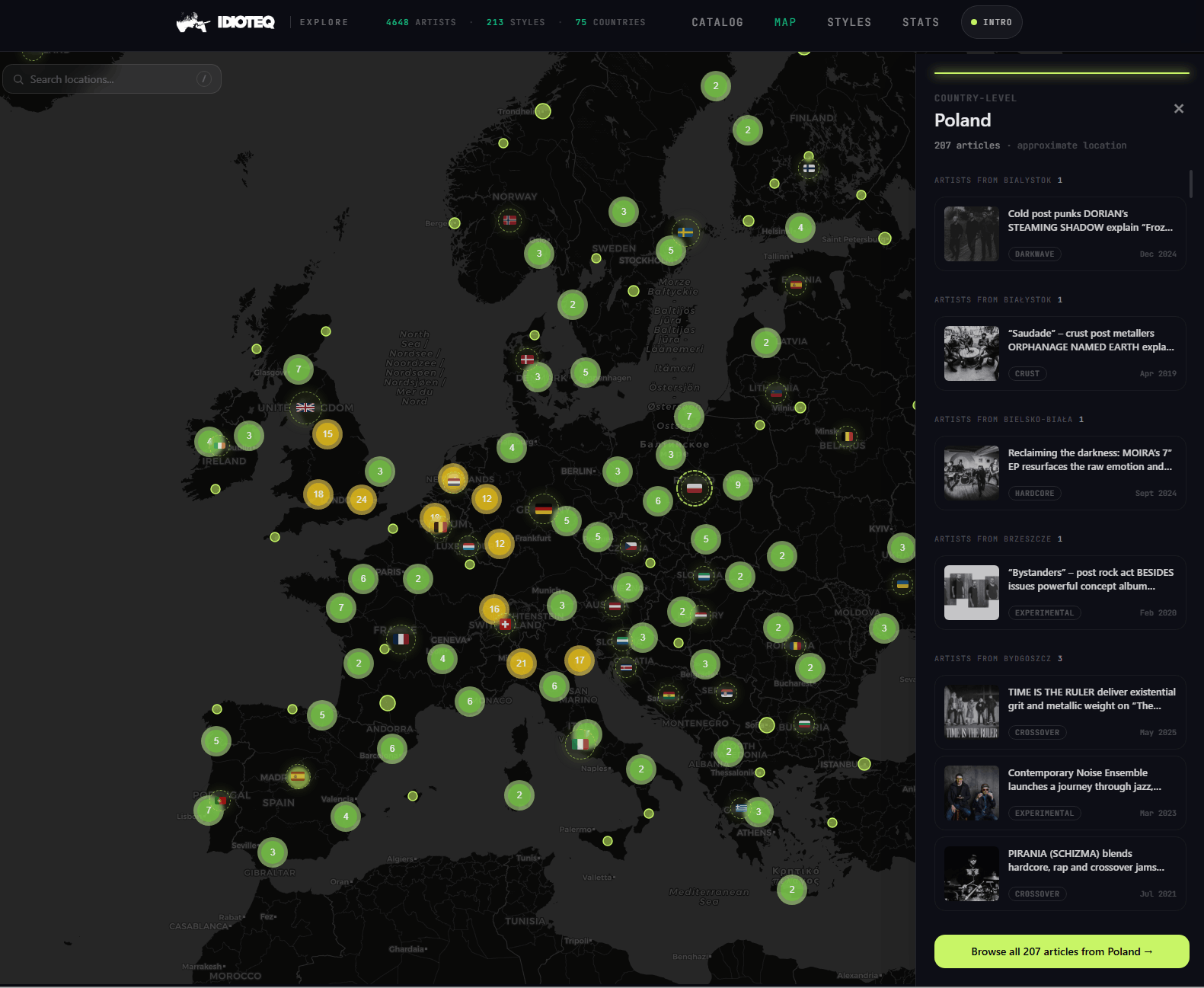The width and height of the screenshot is (1204, 988).
Task: Click the Italy flag marker
Action: tap(580, 744)
